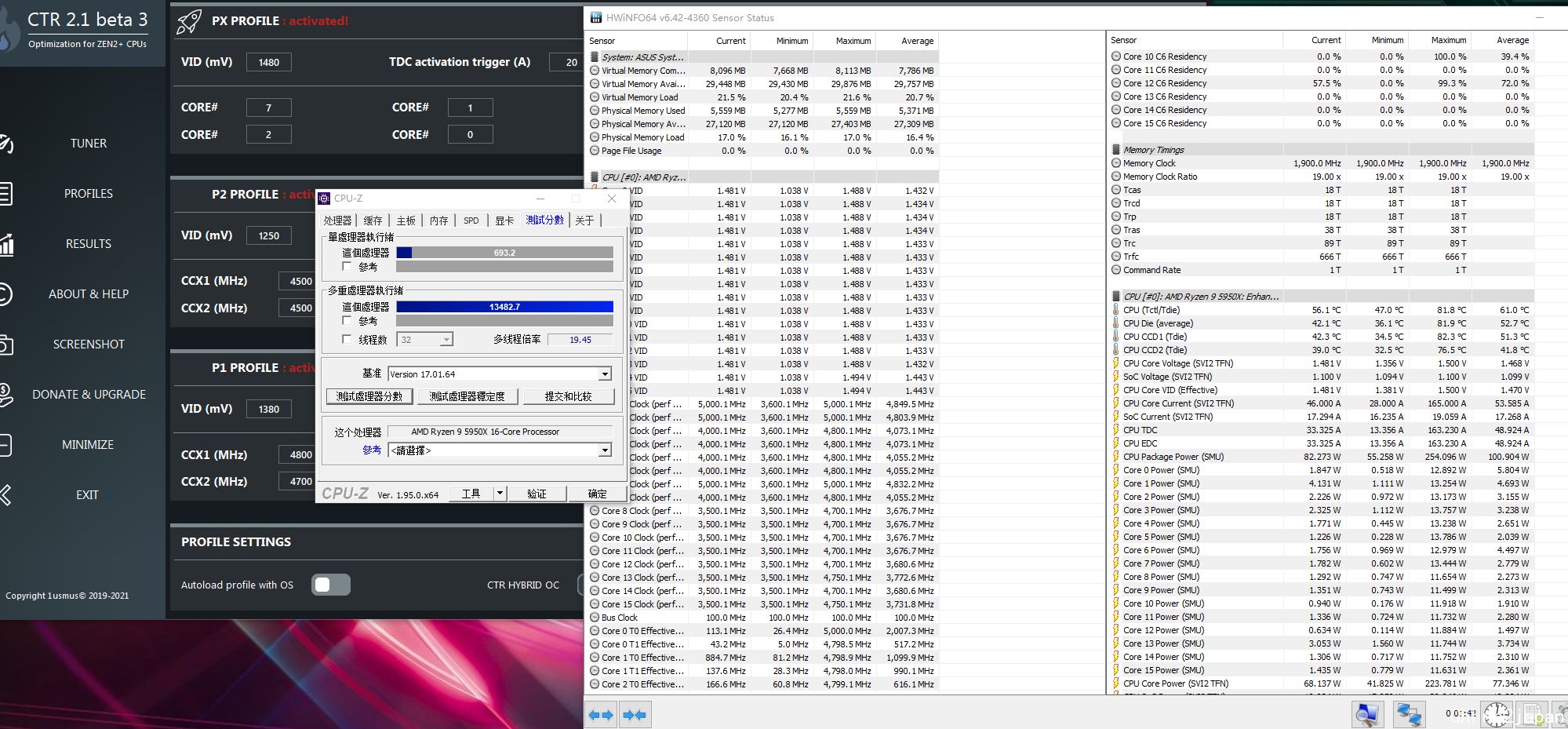Viewport: 1568px width, 729px height.
Task: Tick the thread-count (线程数) checkbox in CPU-Z
Action: pos(347,339)
